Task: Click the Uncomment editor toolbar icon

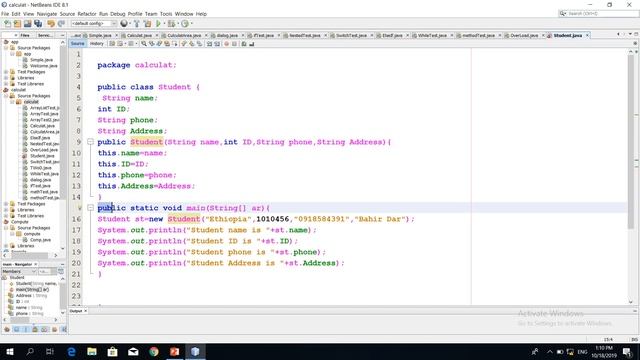Action: [251, 44]
